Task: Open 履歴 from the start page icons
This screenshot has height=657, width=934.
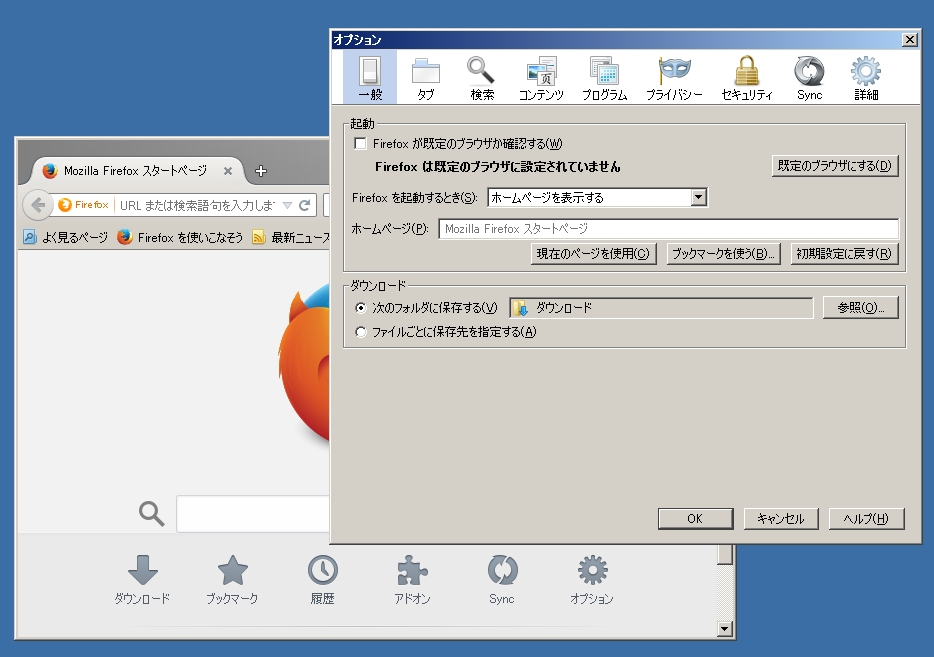Action: tap(321, 580)
